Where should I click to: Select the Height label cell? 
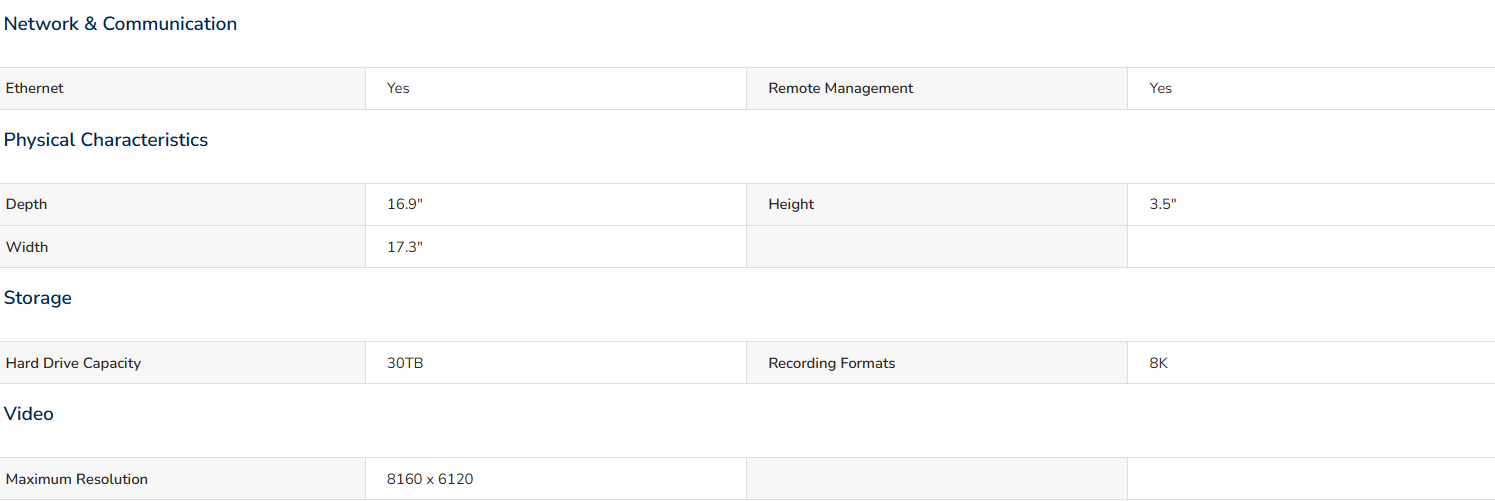(x=937, y=204)
